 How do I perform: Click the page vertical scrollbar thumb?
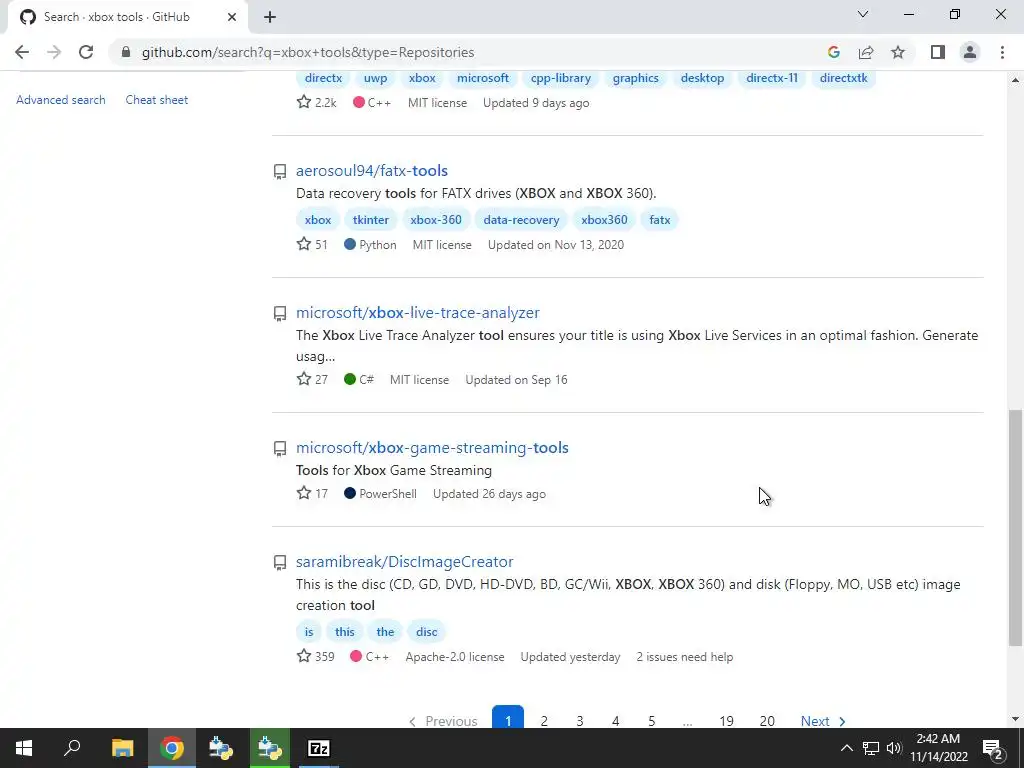pos(1015,528)
